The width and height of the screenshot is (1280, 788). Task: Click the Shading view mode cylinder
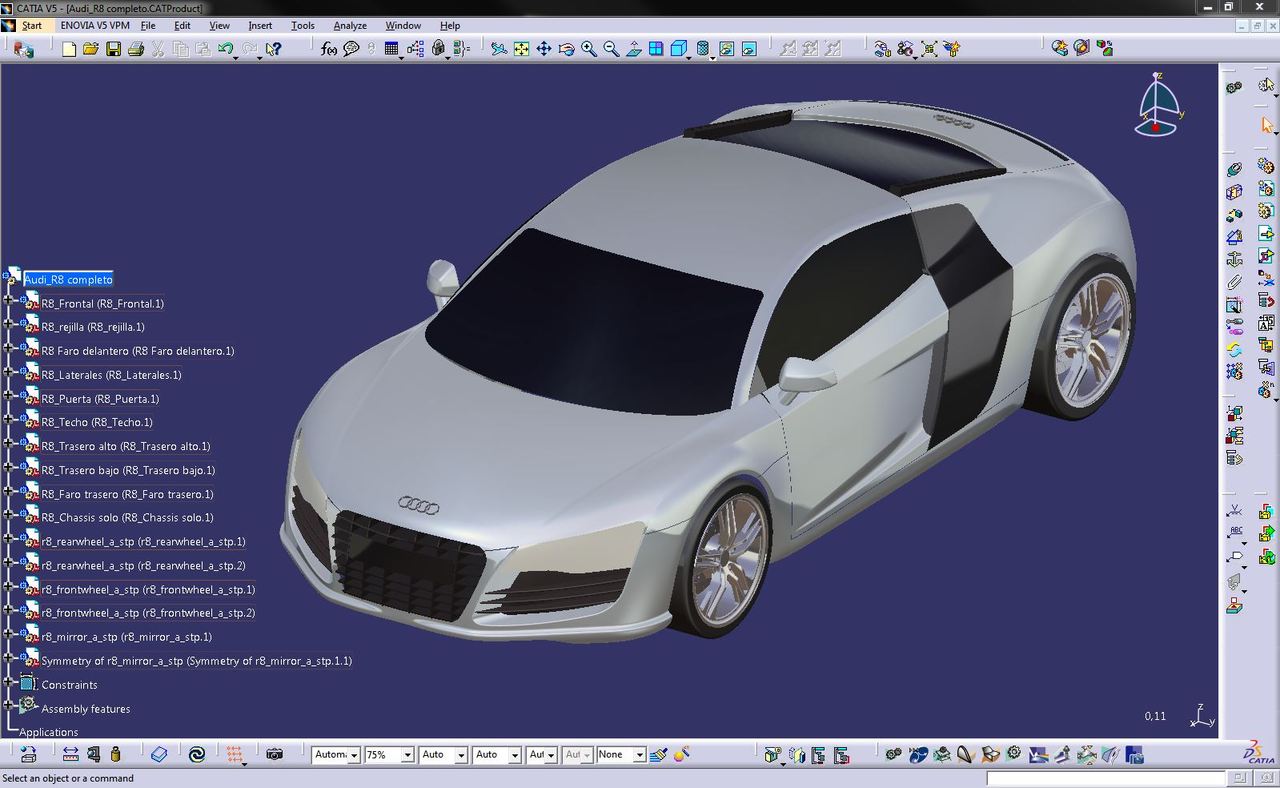coord(702,49)
